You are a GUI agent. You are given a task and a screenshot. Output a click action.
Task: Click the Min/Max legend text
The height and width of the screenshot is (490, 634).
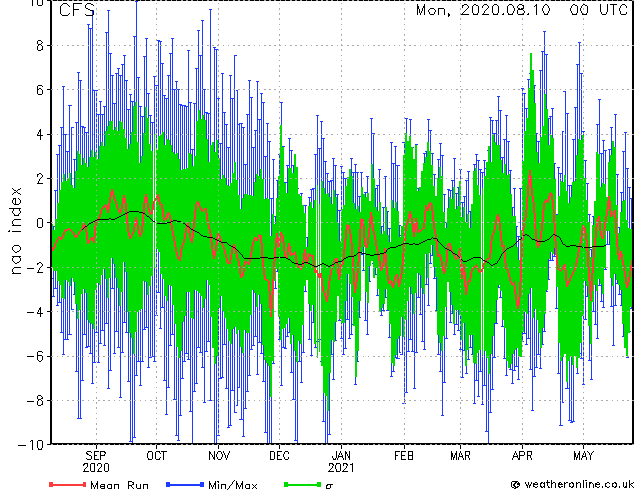pyautogui.click(x=232, y=485)
